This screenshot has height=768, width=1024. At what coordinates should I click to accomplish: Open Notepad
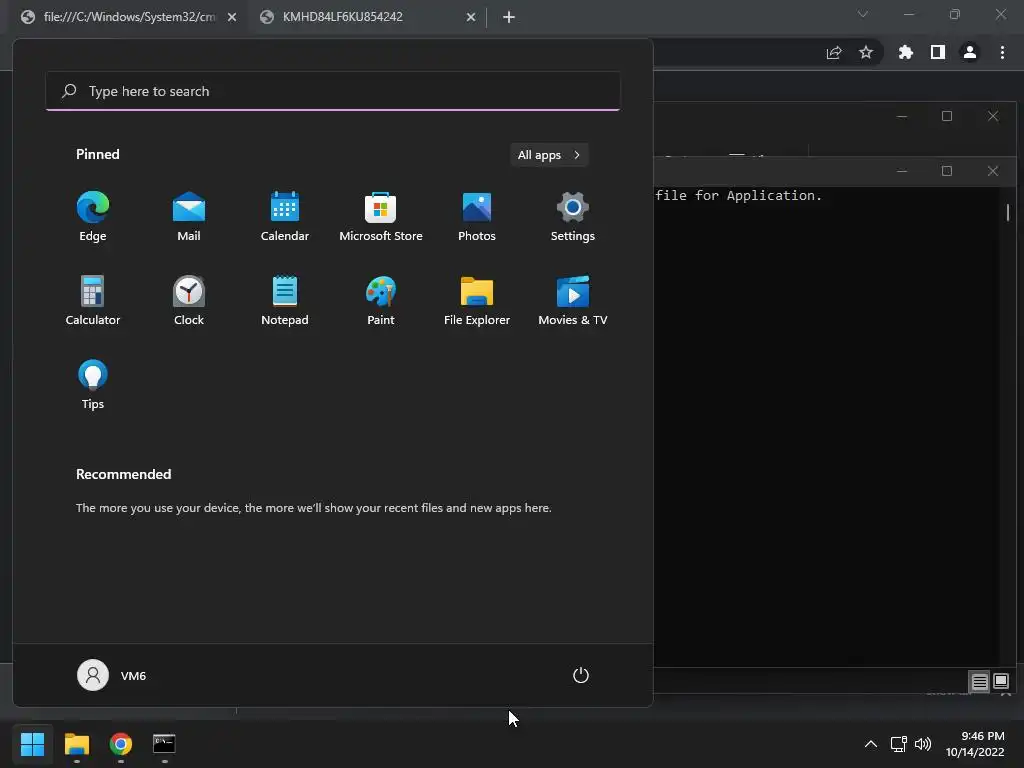[285, 300]
